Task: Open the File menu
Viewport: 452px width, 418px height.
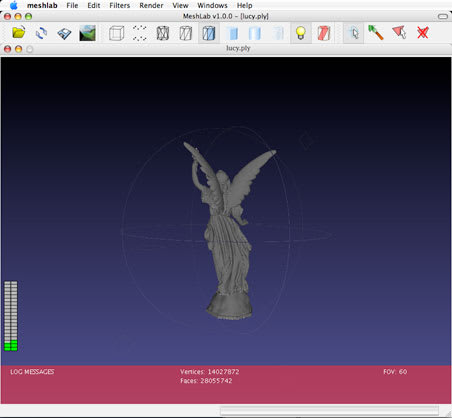Action: tap(72, 5)
